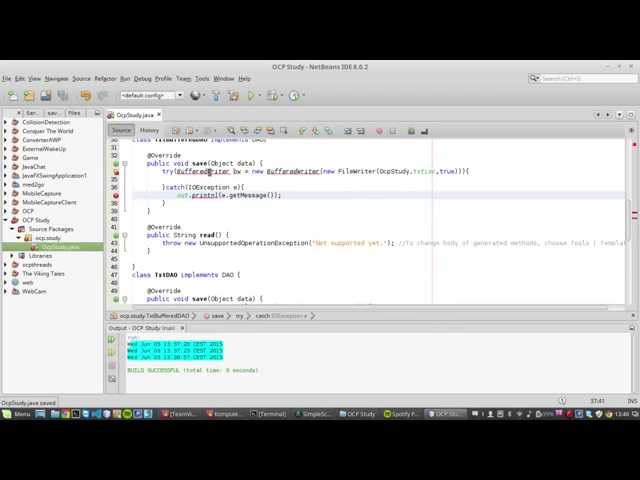Click the Profile Project clock icon
Viewport: 640px width, 480px height.
tap(293, 96)
